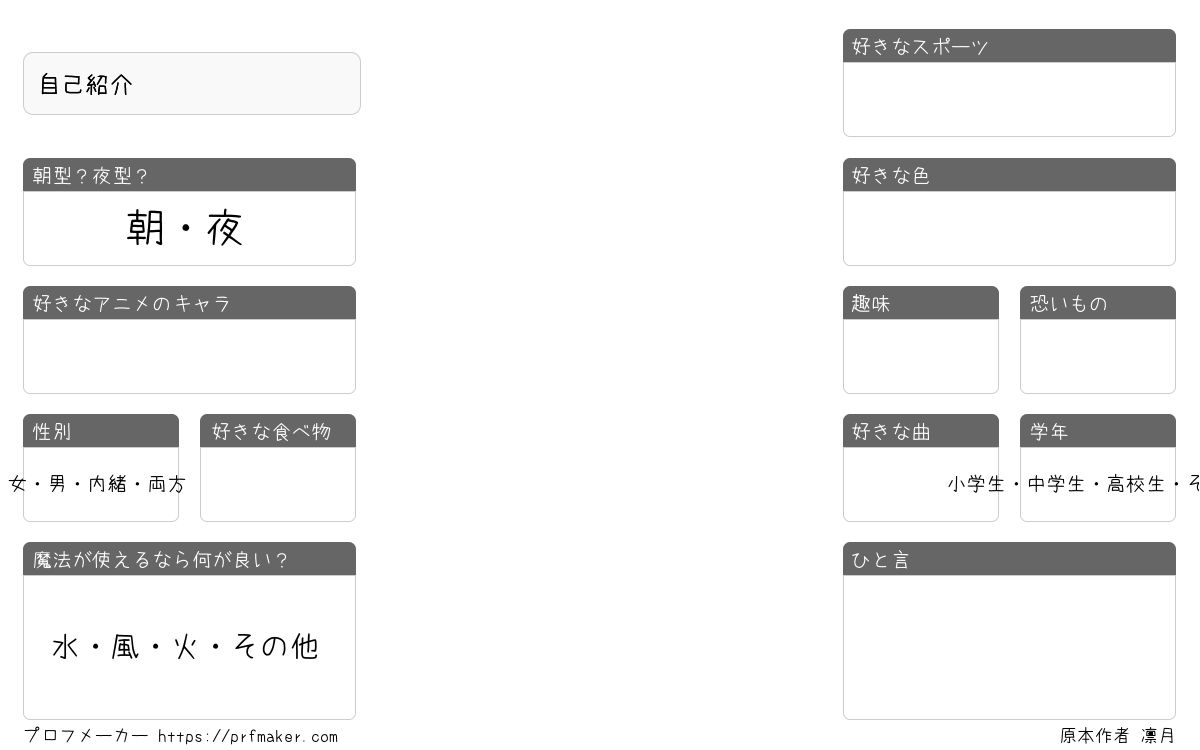This screenshot has width=1200, height=750.
Task: Select the 朝・夜 choice text
Action: pos(185,228)
